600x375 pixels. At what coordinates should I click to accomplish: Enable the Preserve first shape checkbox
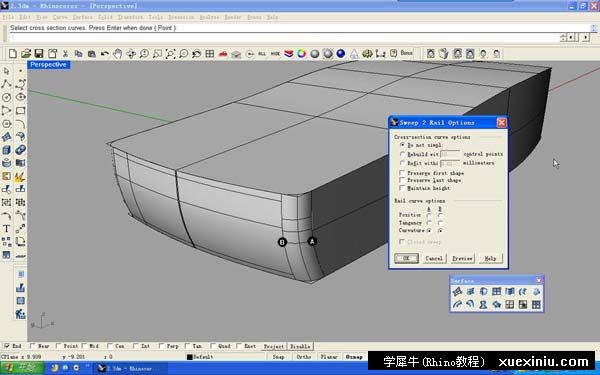(x=402, y=173)
